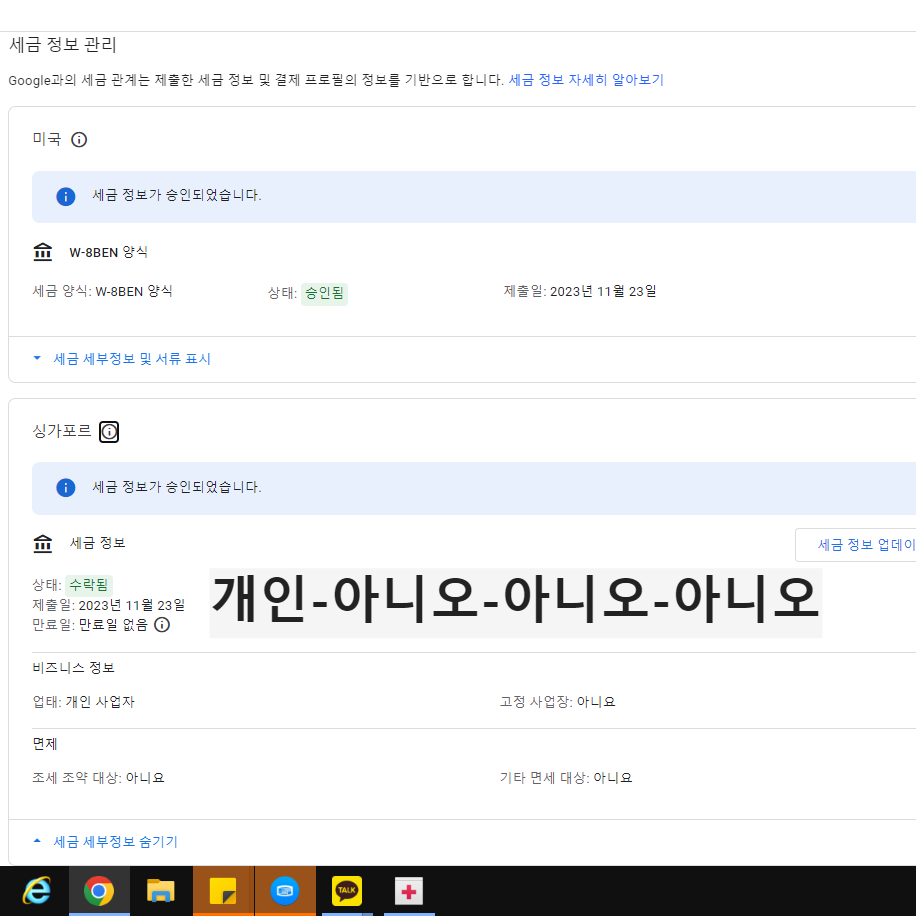Viewport: 916px width, 916px height.
Task: Click 고정 사업장: 아니요 text
Action: [x=558, y=702]
